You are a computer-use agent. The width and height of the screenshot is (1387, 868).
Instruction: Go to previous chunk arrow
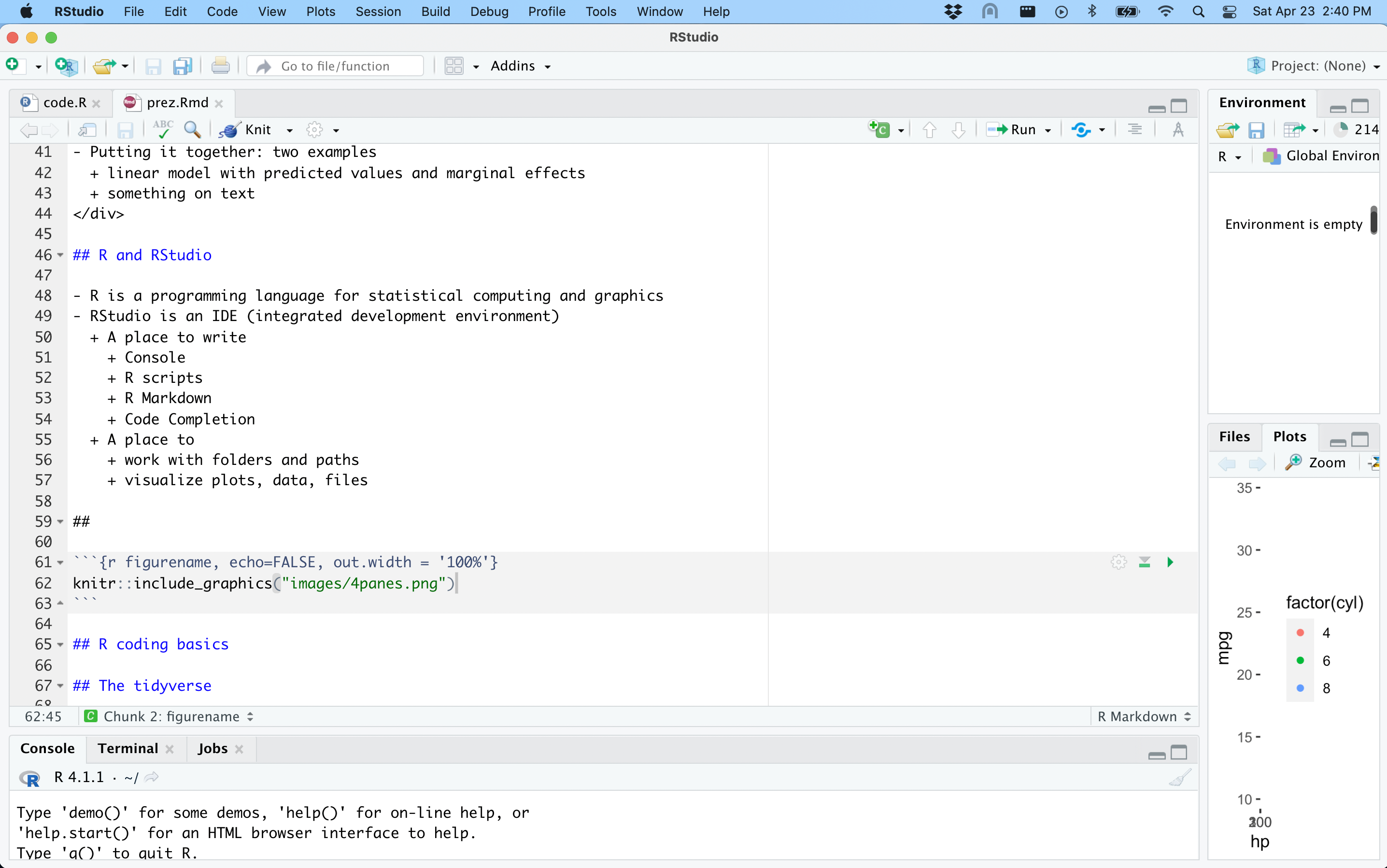click(x=929, y=130)
